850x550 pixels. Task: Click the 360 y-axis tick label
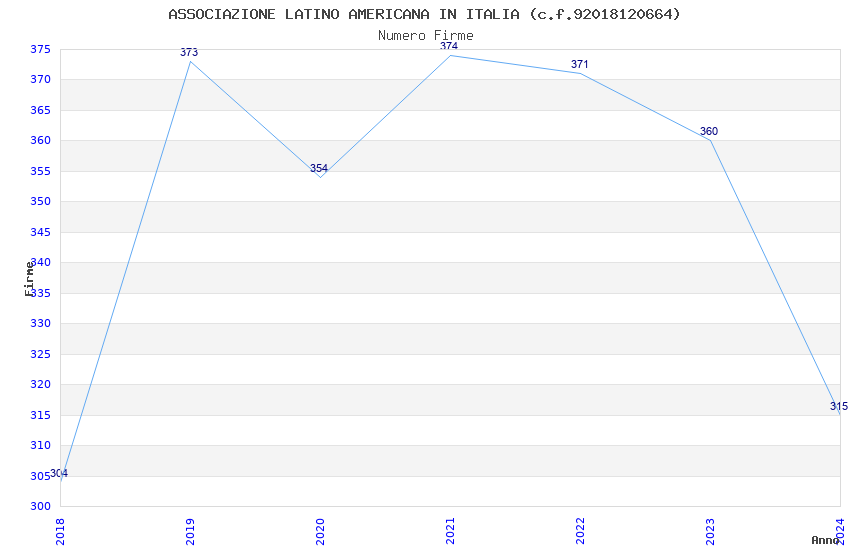pos(40,141)
